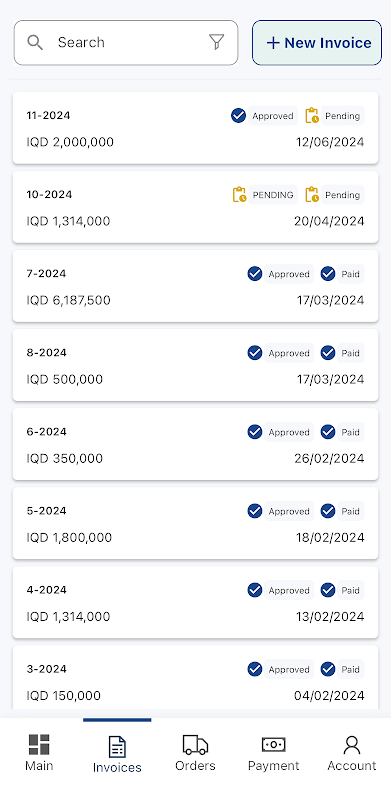The width and height of the screenshot is (391, 800).
Task: Open invoice 6-2024 dated 26/02/2024
Action: click(x=196, y=444)
